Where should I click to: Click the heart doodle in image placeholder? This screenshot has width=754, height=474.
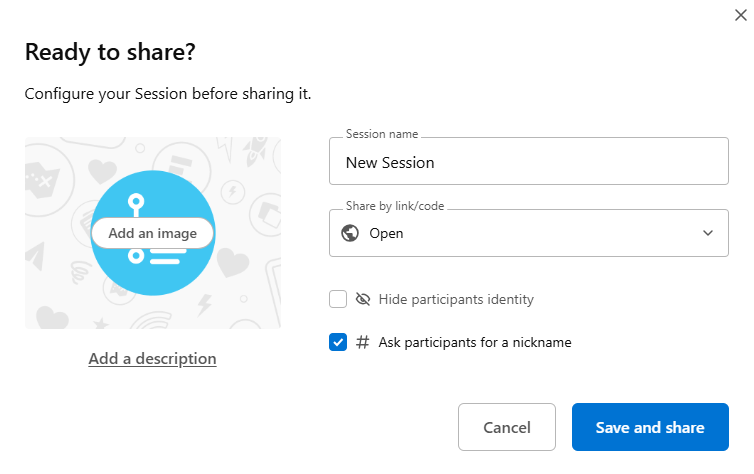point(233,264)
